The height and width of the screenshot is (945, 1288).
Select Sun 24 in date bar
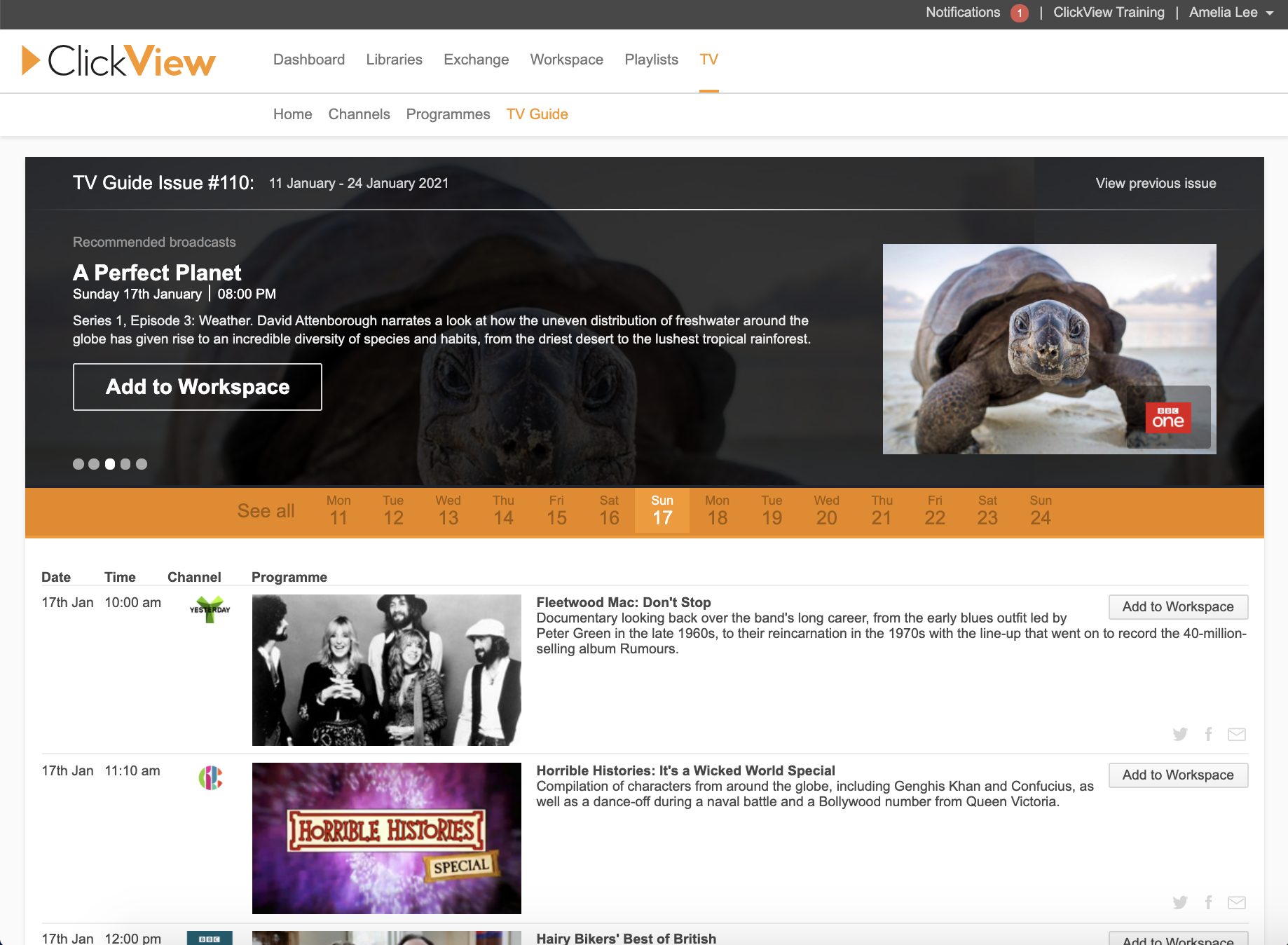click(x=1041, y=510)
